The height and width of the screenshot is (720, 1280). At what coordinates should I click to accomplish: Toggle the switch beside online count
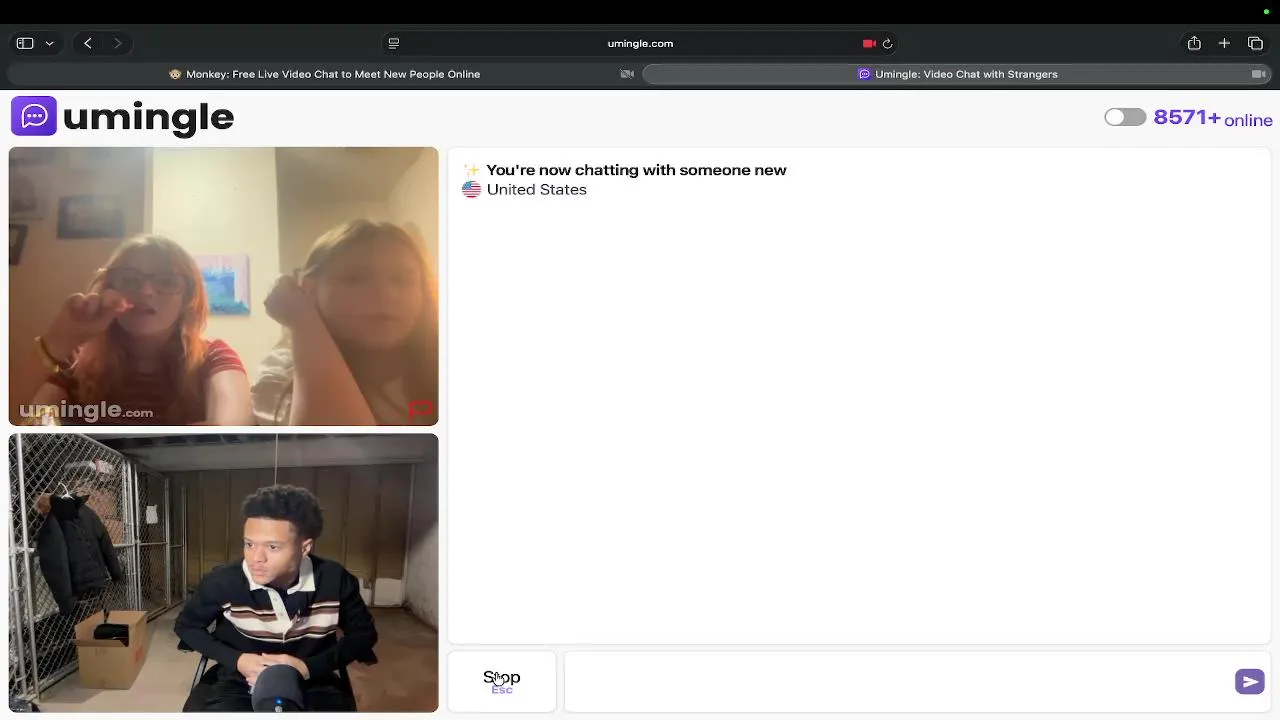click(1125, 117)
